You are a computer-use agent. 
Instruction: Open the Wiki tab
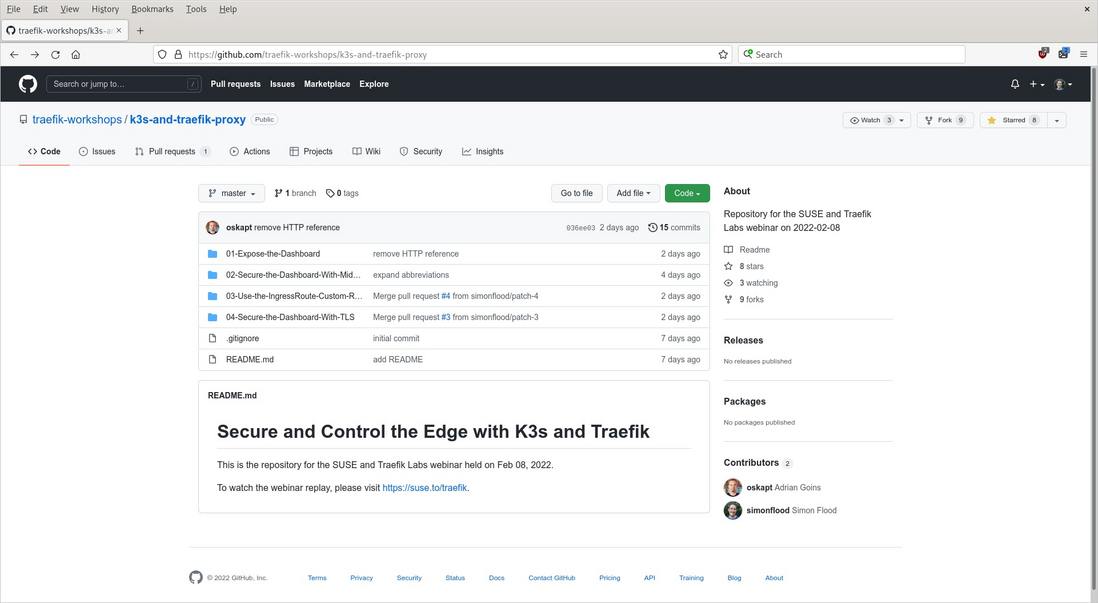tap(366, 151)
